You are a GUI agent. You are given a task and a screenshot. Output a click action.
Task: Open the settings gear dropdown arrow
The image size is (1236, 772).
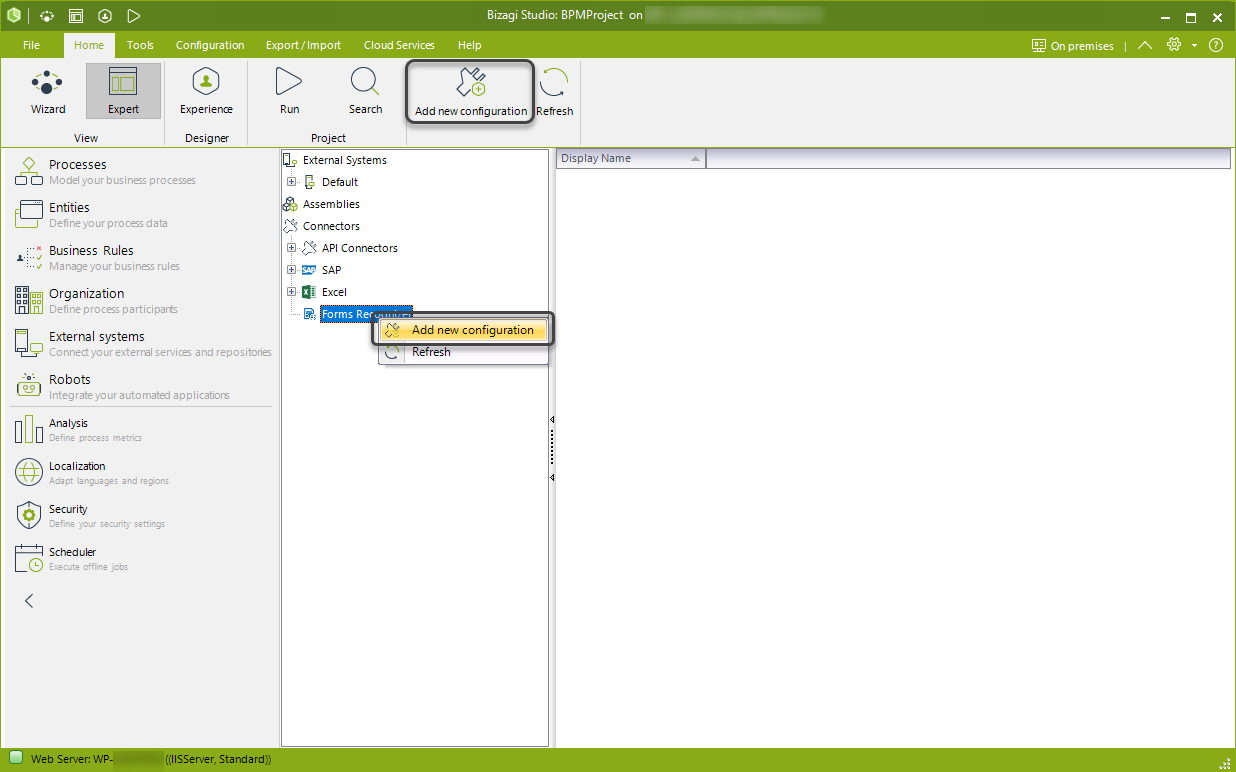1194,46
